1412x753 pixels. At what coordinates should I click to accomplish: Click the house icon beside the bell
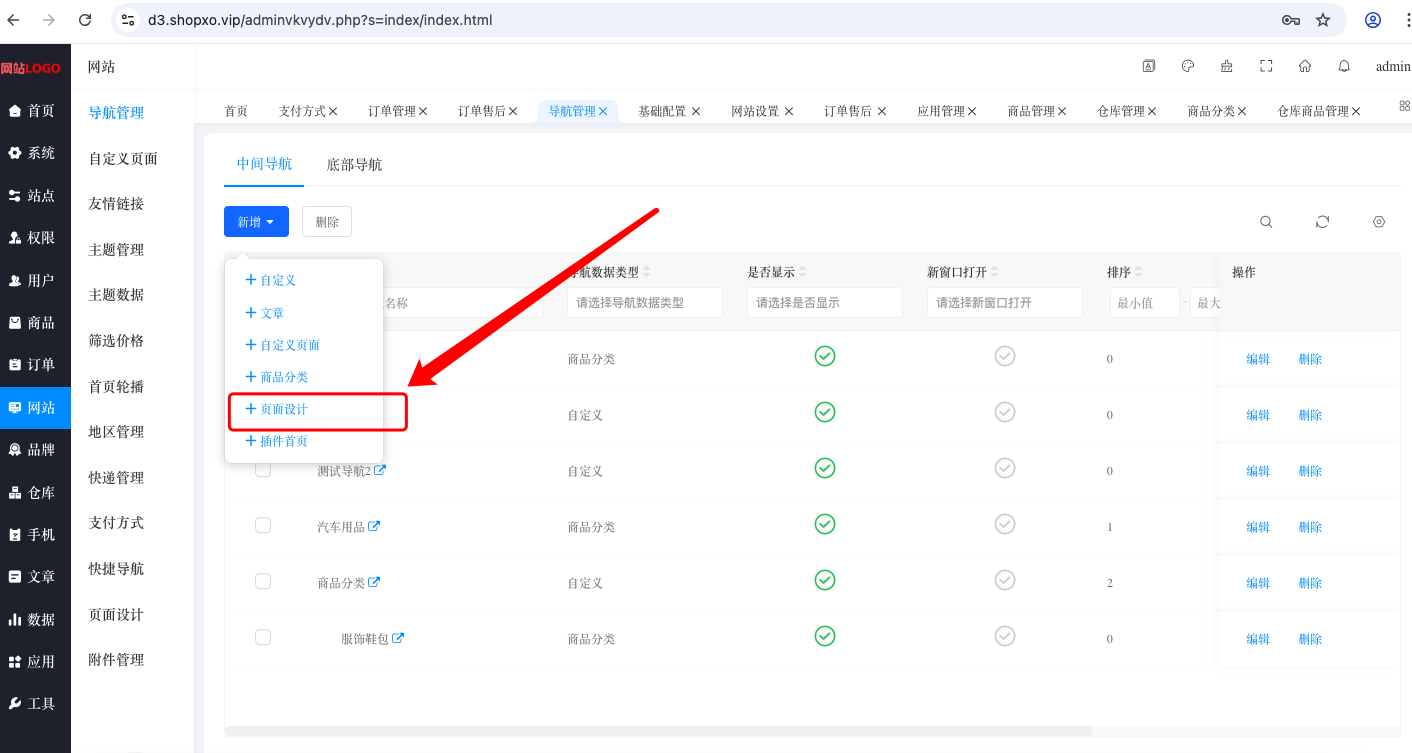pos(1305,66)
